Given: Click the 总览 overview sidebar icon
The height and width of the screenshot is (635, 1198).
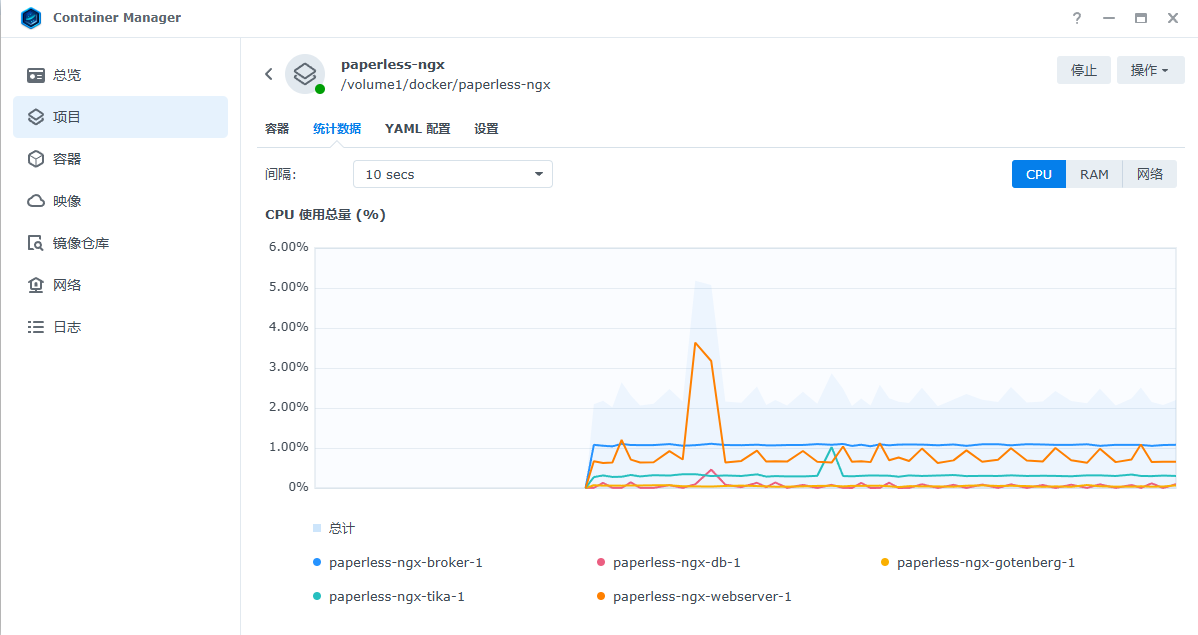Looking at the screenshot, I should point(36,75).
